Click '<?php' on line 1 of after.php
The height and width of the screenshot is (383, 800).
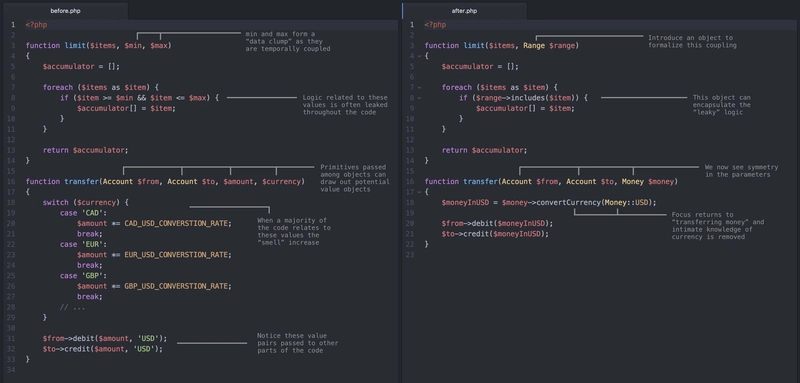click(x=435, y=24)
